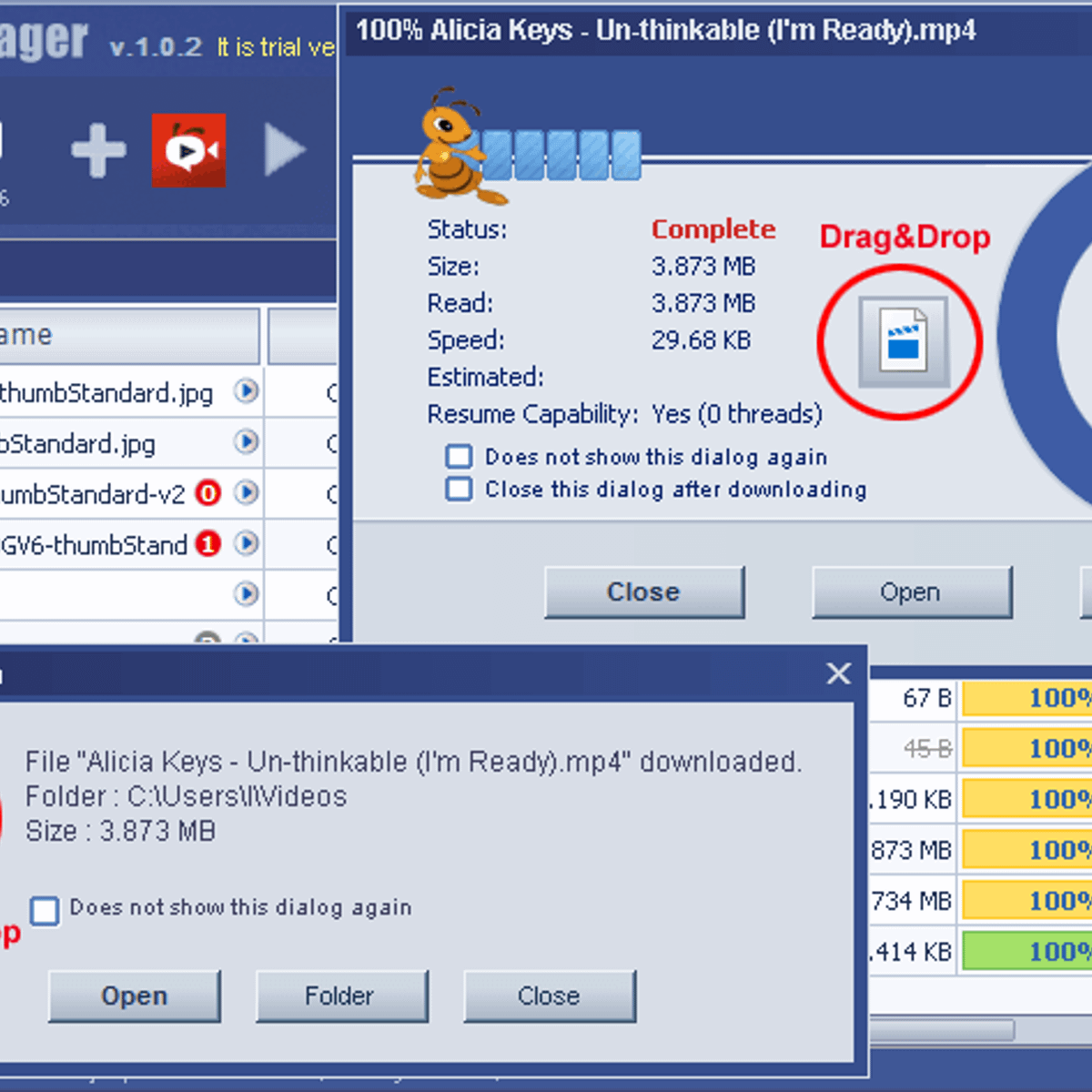Viewport: 1092px width, 1092px height.
Task: Click Open in the Alicia Keys download dialog
Action: 912,592
